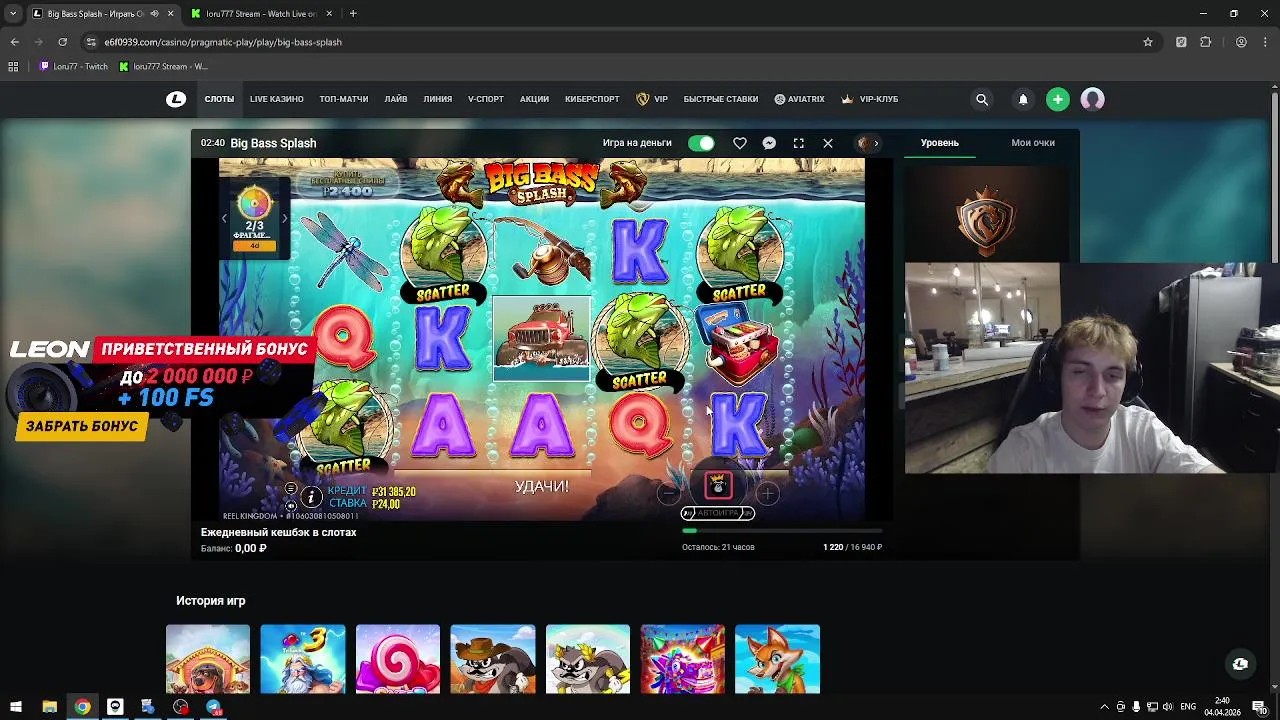Open the 'Loru77 - Twitch' bookmark
Screen dimensions: 1280x720
74,66
